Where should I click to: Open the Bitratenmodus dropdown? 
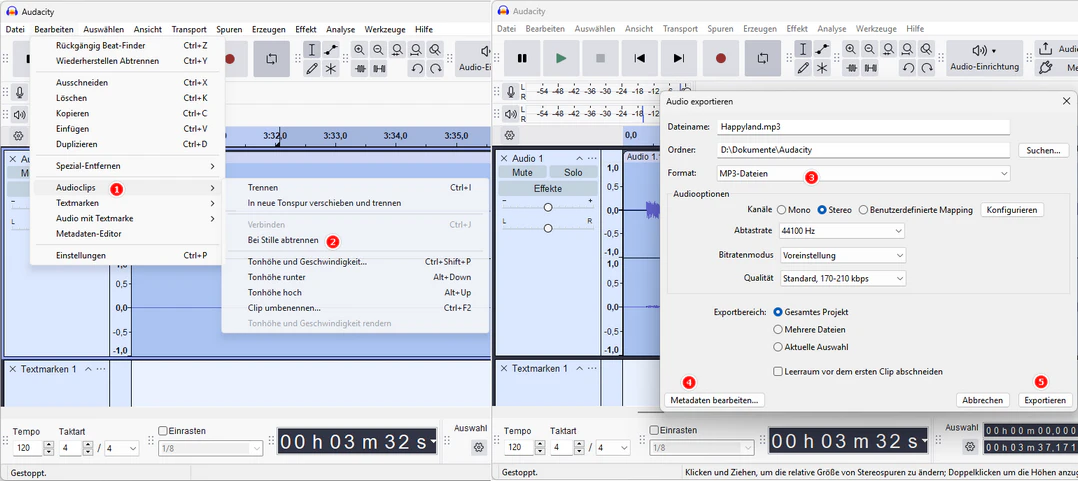point(842,256)
